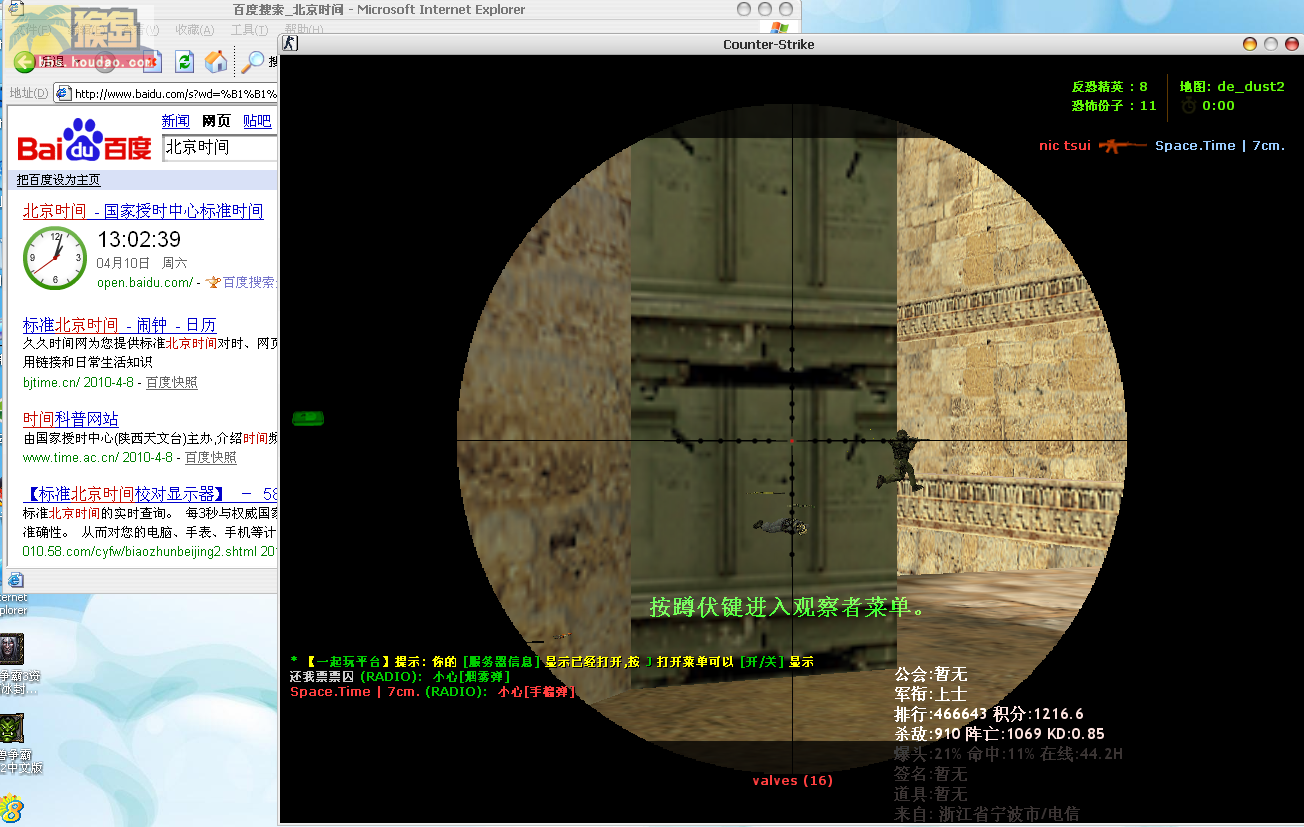Go to Home using the house icon
Image resolution: width=1304 pixels, height=827 pixels.
click(216, 62)
